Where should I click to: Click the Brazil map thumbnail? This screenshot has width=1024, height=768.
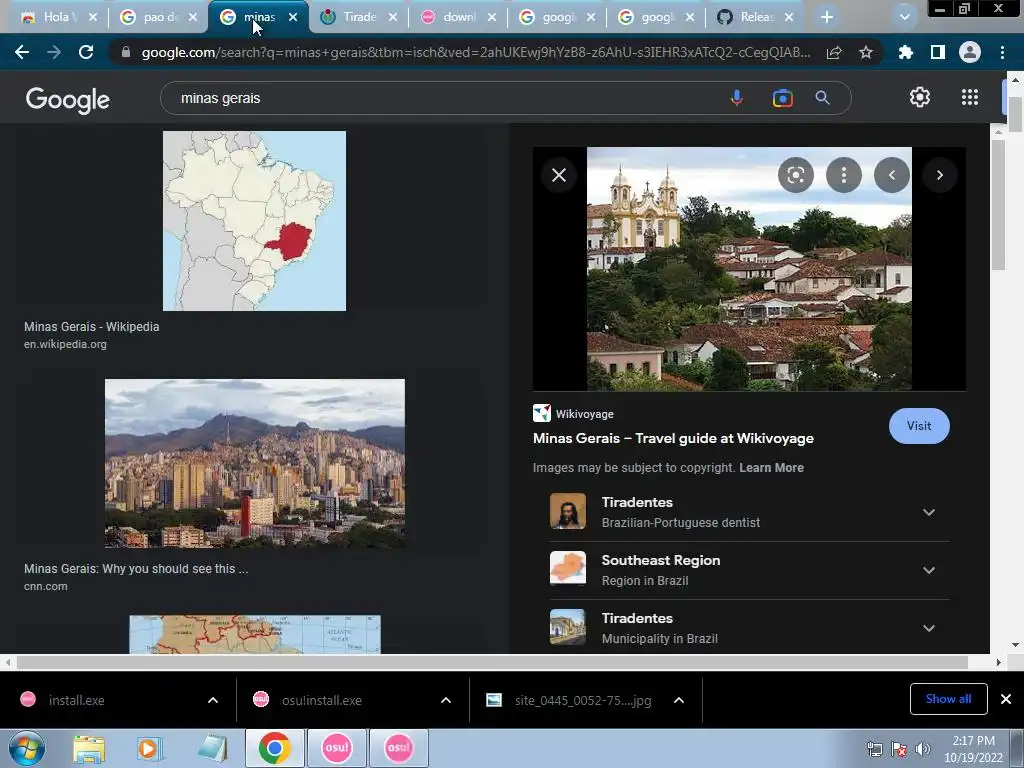pyautogui.click(x=254, y=221)
